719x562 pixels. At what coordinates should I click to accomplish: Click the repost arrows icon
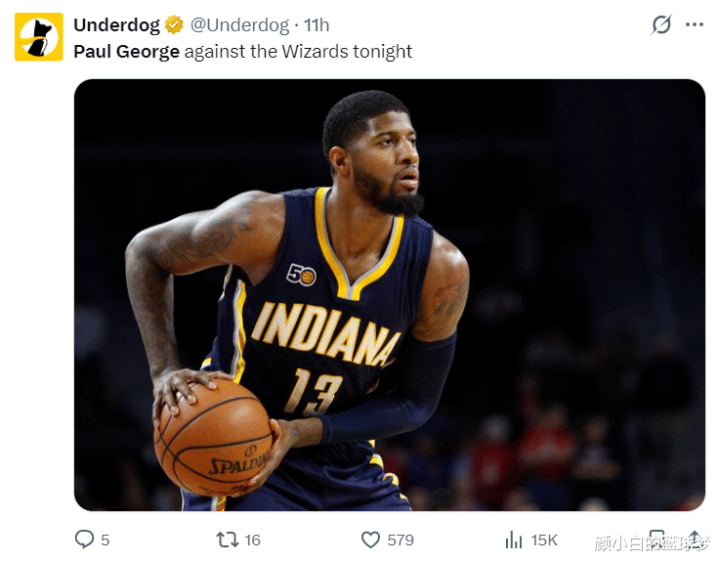pyautogui.click(x=227, y=540)
